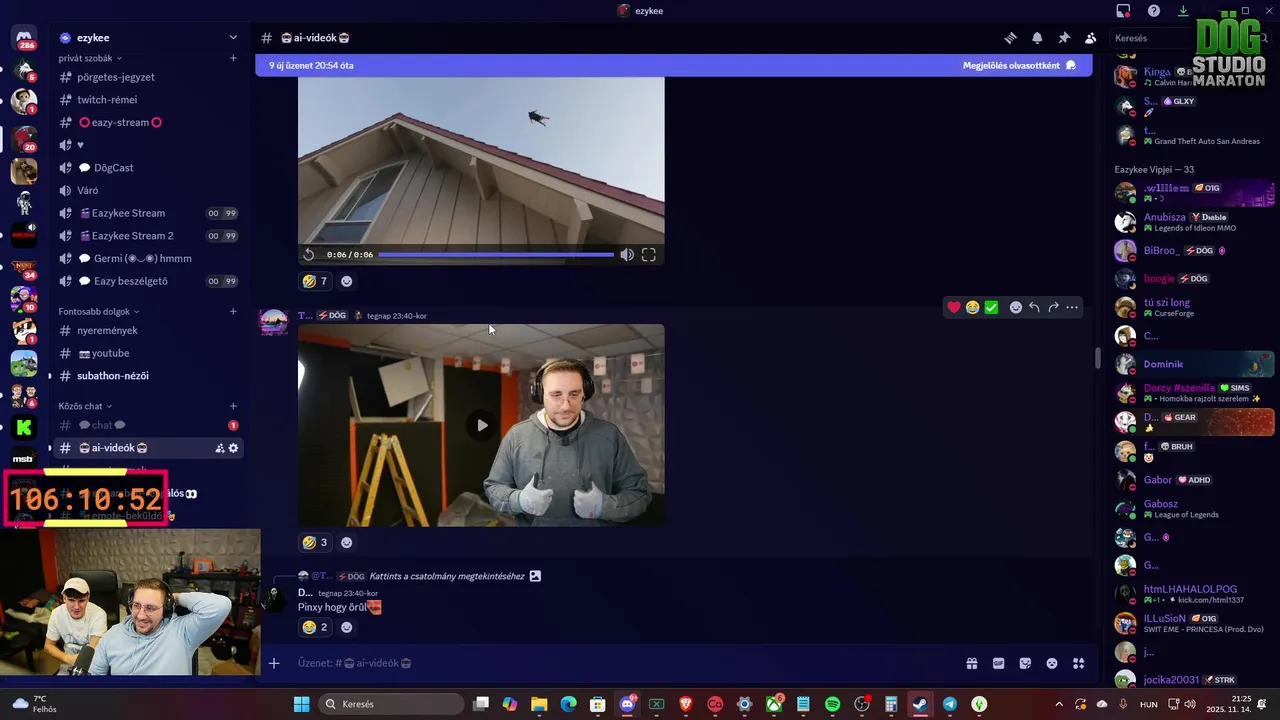The width and height of the screenshot is (1280, 720).
Task: Replay the finished rooftop video
Action: point(309,255)
